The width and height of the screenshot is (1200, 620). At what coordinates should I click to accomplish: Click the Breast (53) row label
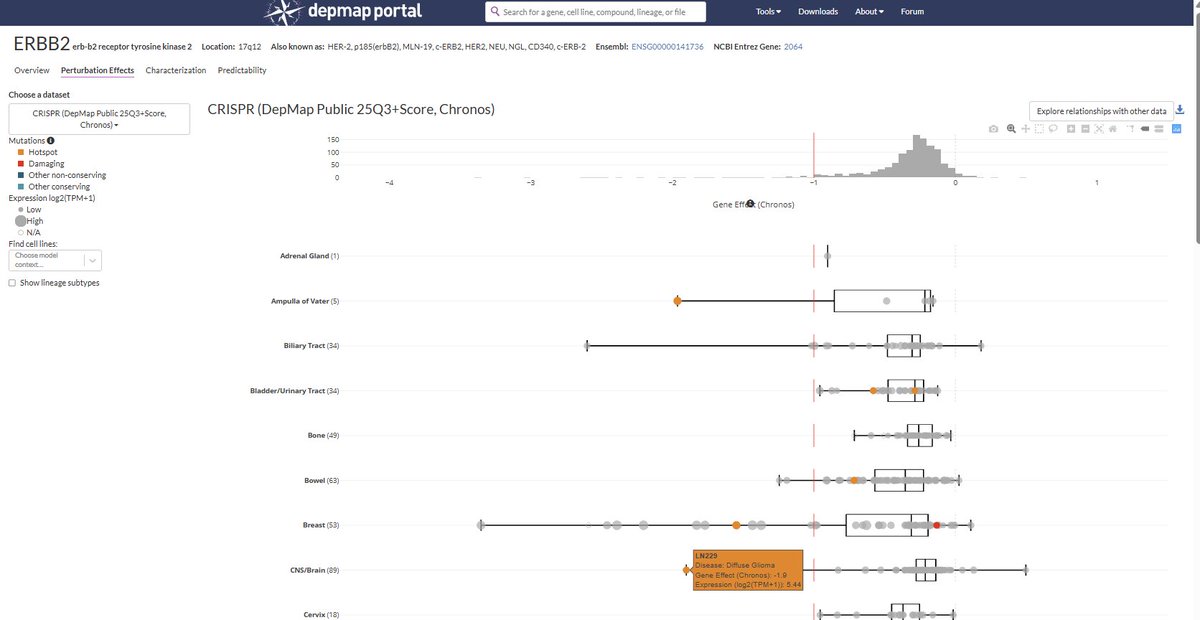click(x=321, y=525)
